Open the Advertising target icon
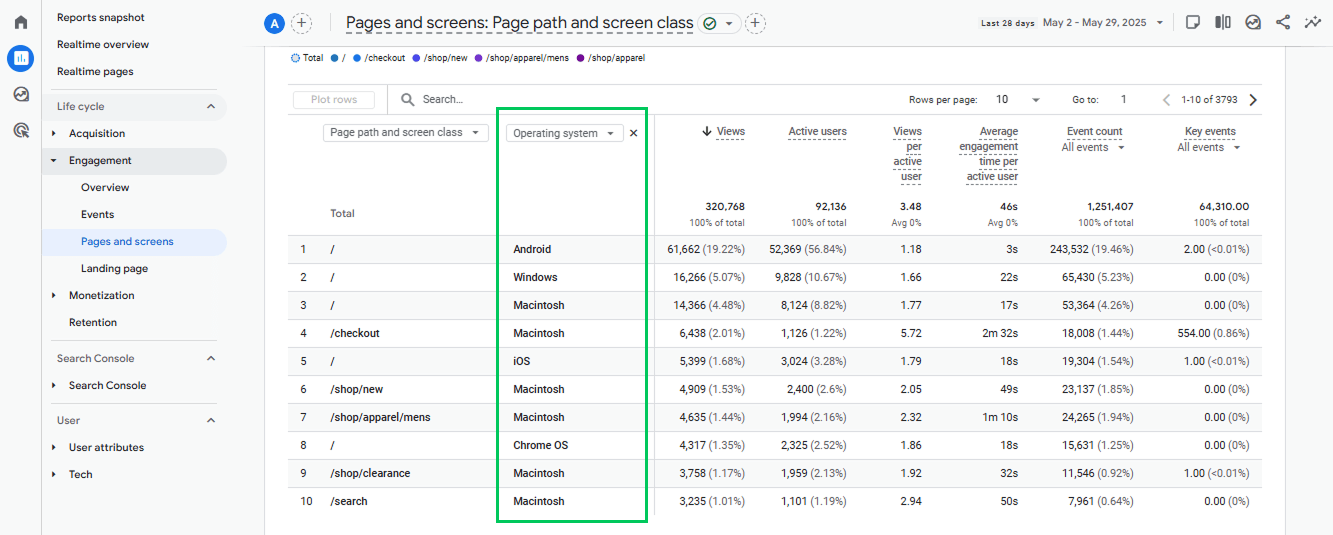This screenshot has height=535, width=1333. click(x=20, y=130)
